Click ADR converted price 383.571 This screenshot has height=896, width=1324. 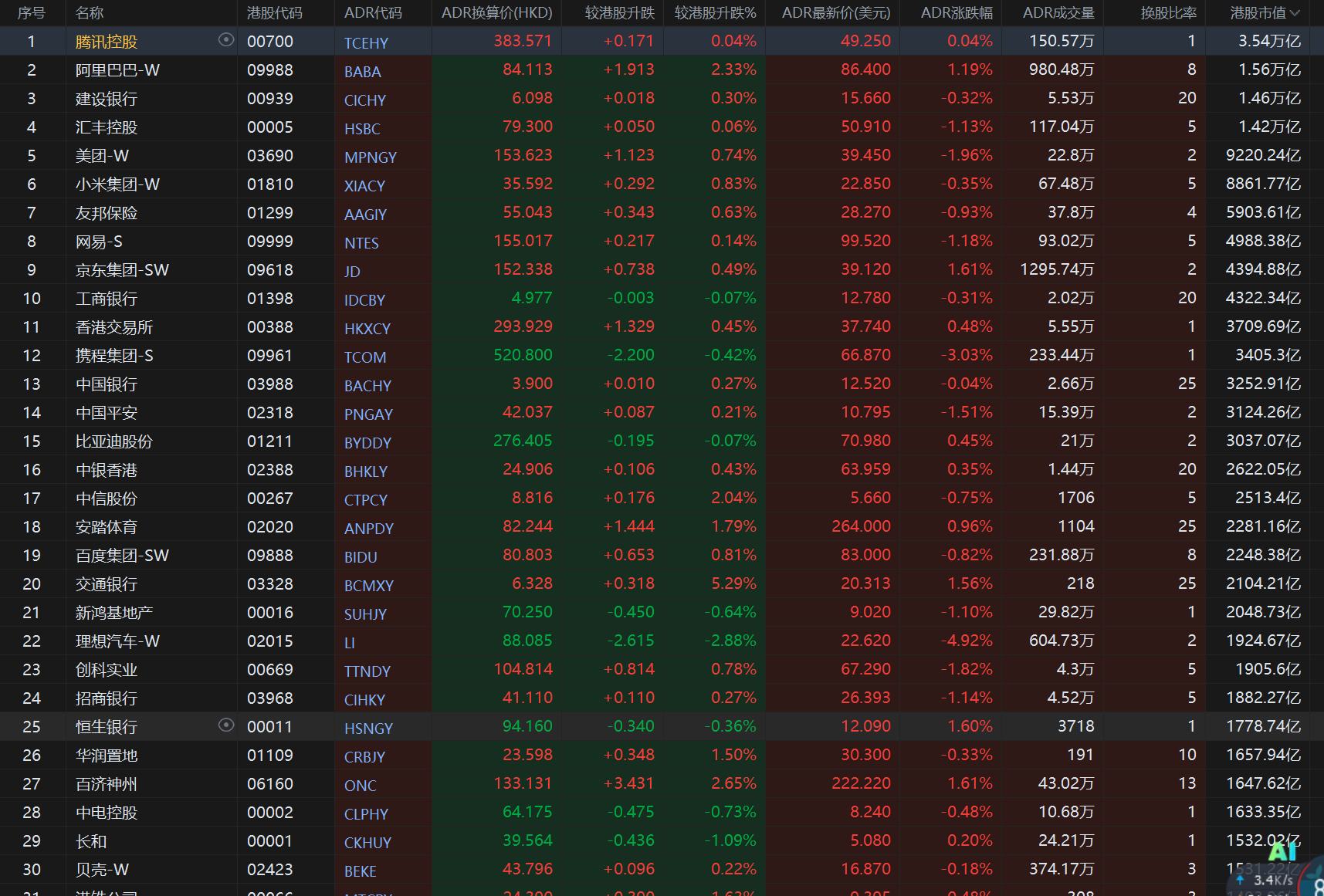click(x=523, y=41)
